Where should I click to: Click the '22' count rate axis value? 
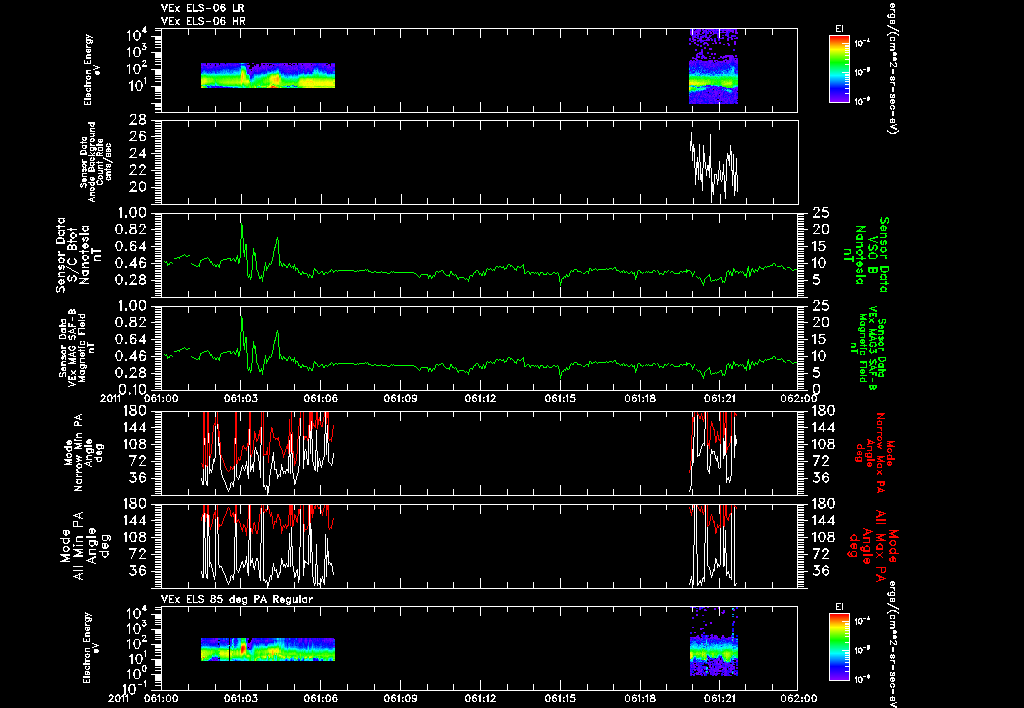coord(138,170)
